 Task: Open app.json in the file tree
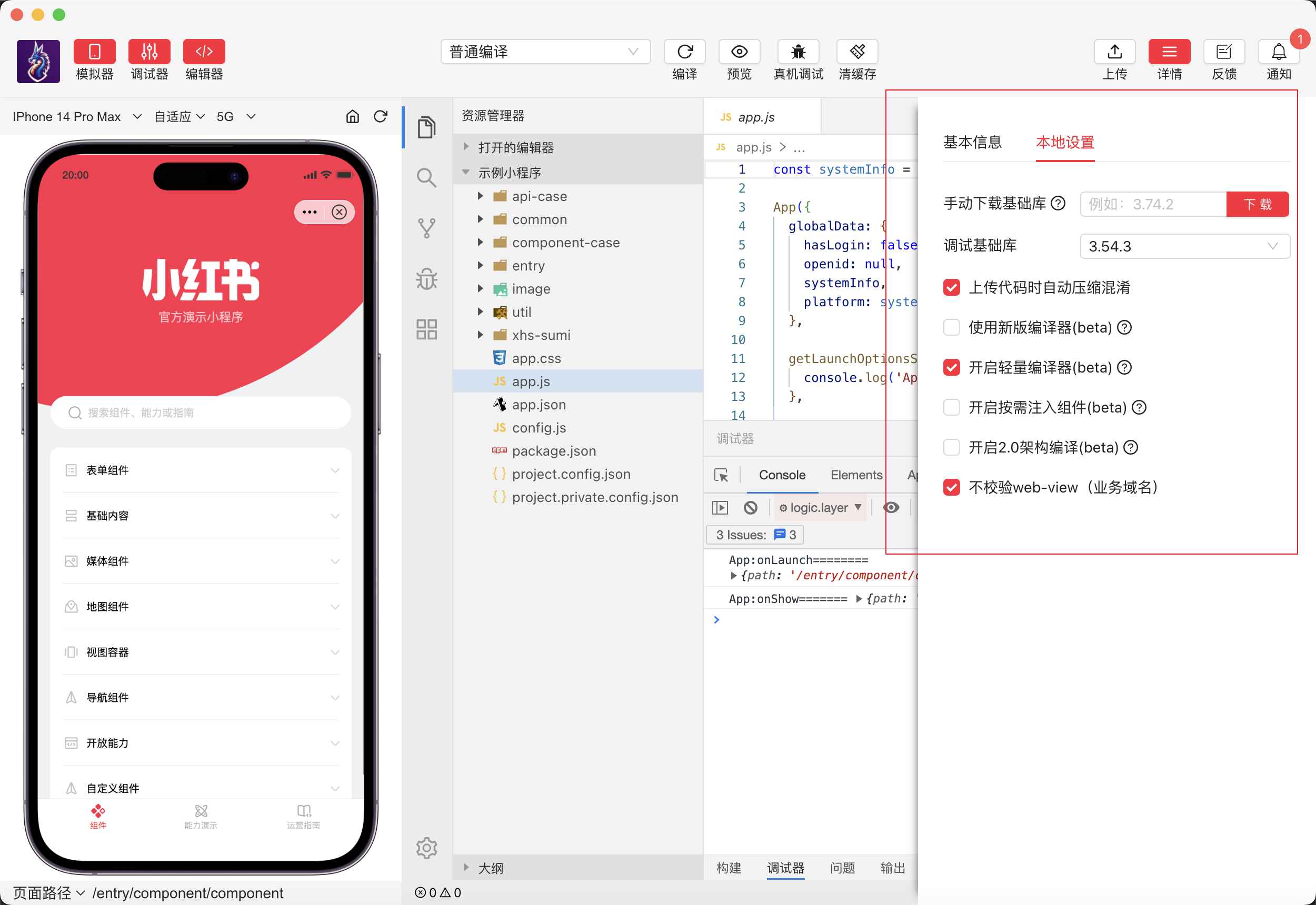[x=577, y=405]
